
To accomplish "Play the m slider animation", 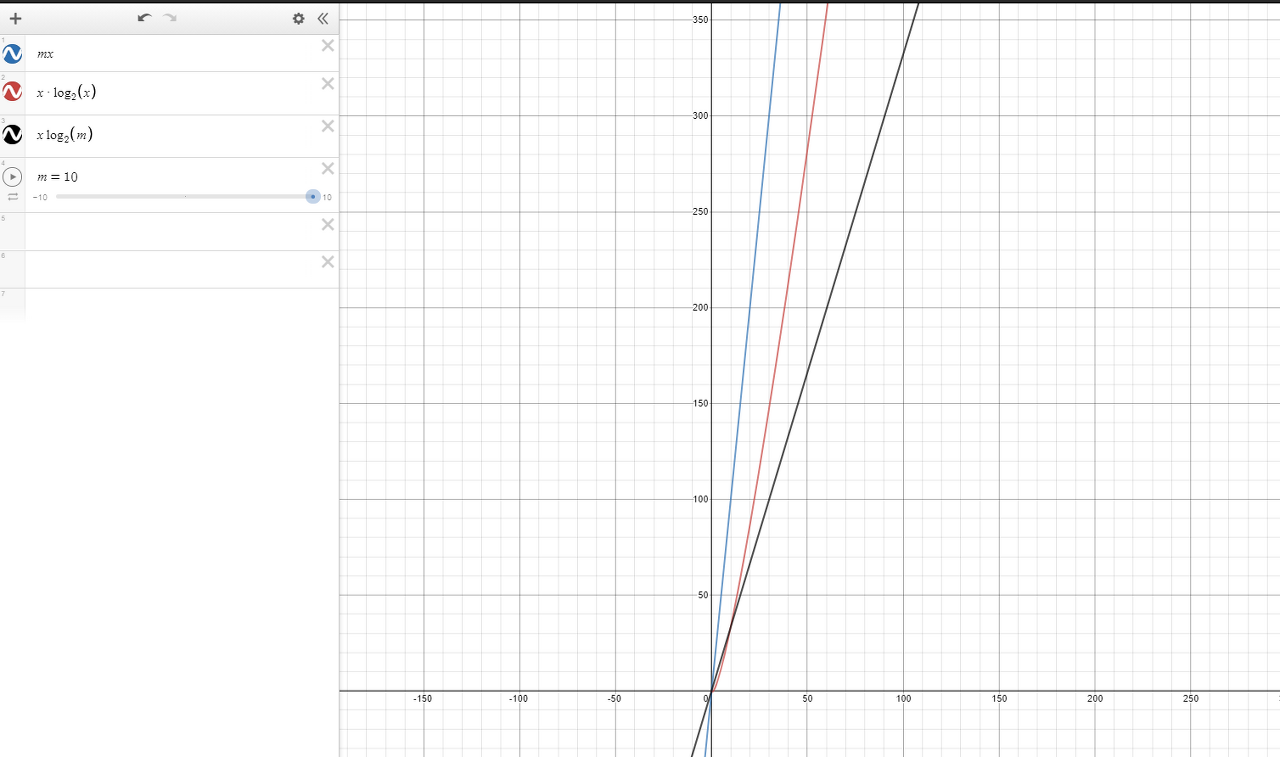I will pyautogui.click(x=12, y=176).
